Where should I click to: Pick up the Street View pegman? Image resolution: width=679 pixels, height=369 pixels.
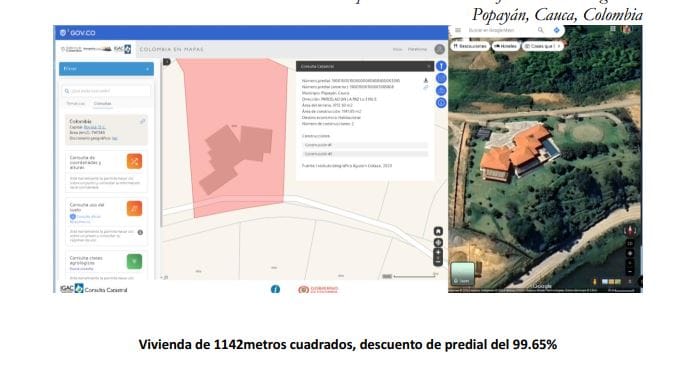(x=595, y=282)
